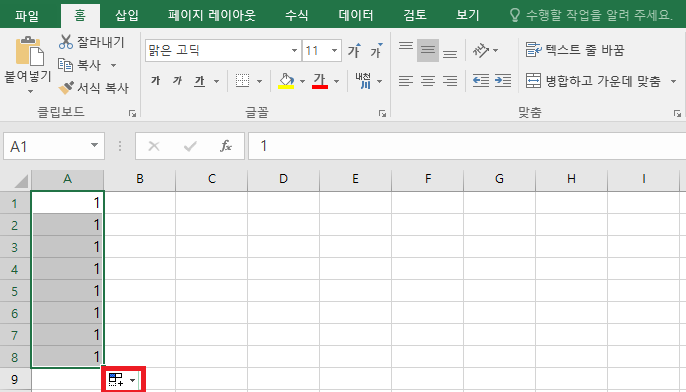Toggle italic 가 formatting
The height and width of the screenshot is (392, 686).
click(177, 81)
